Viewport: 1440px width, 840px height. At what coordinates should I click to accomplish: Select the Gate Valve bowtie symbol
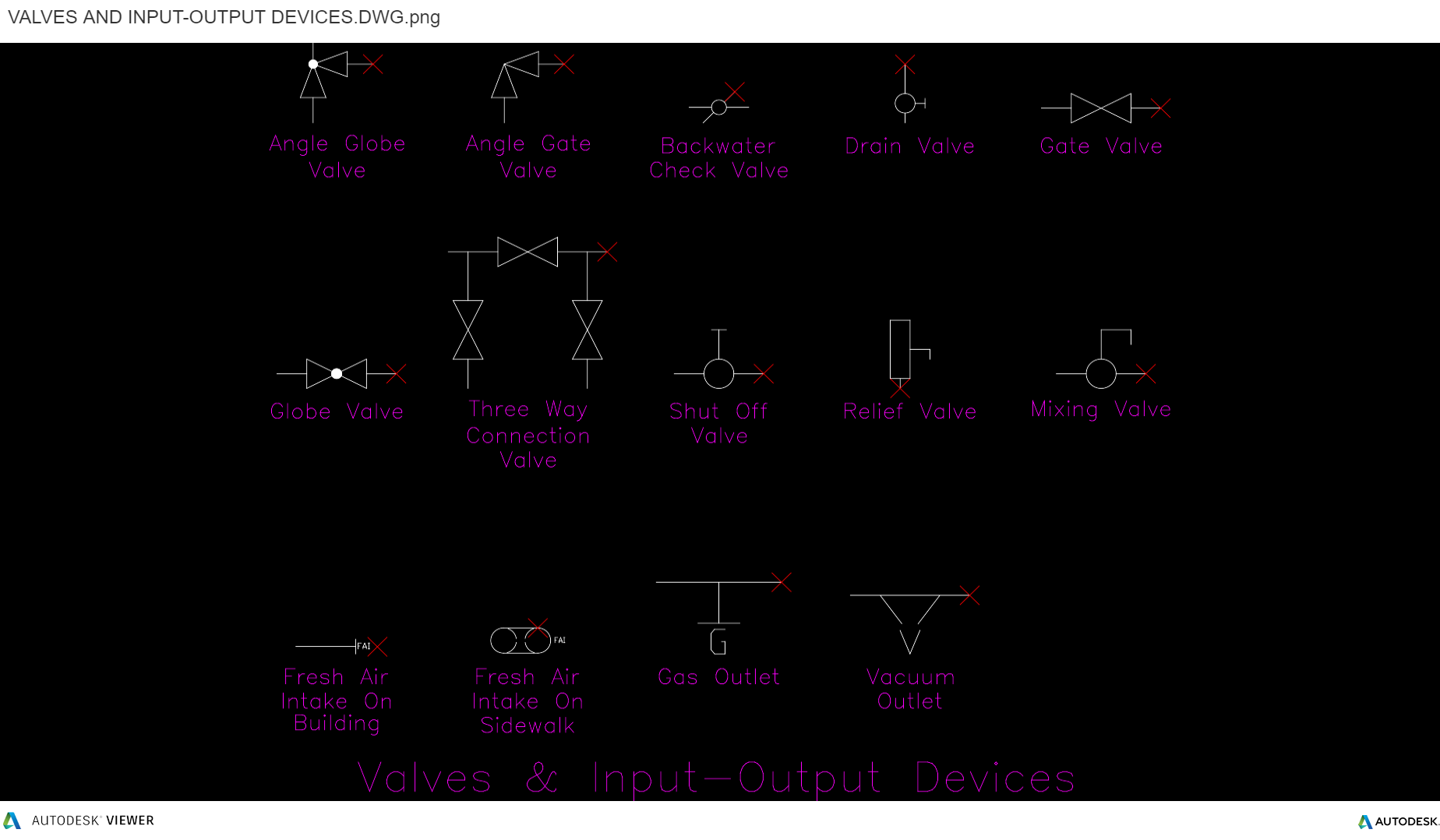(1100, 108)
